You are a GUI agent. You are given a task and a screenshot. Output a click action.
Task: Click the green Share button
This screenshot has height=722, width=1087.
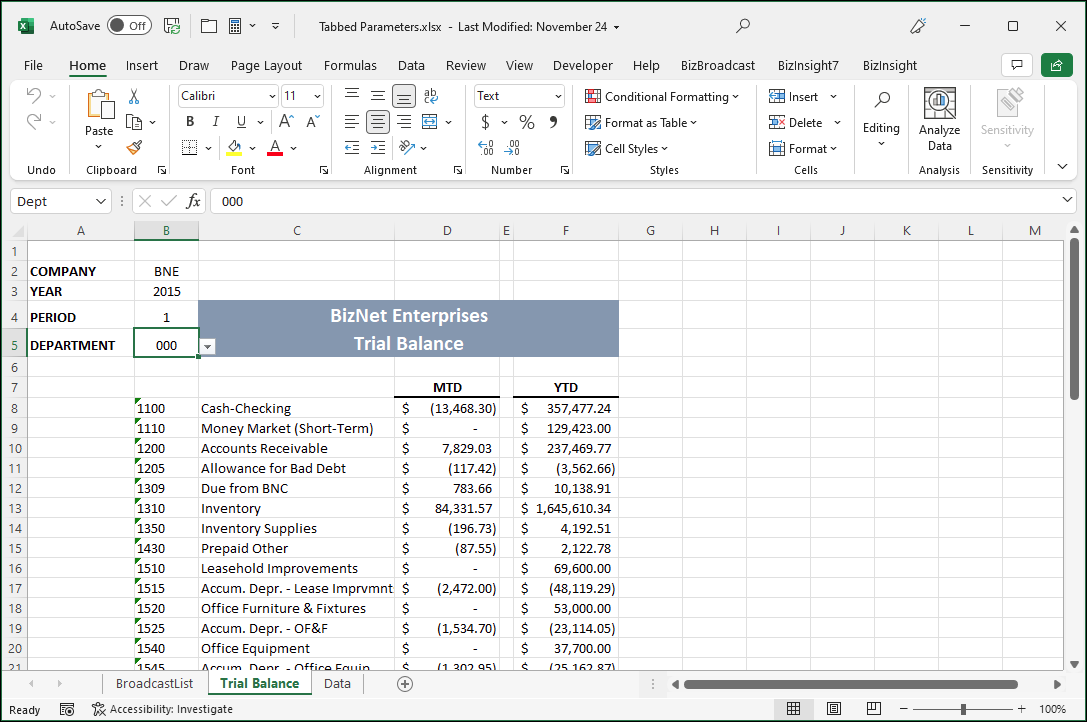[x=1056, y=65]
